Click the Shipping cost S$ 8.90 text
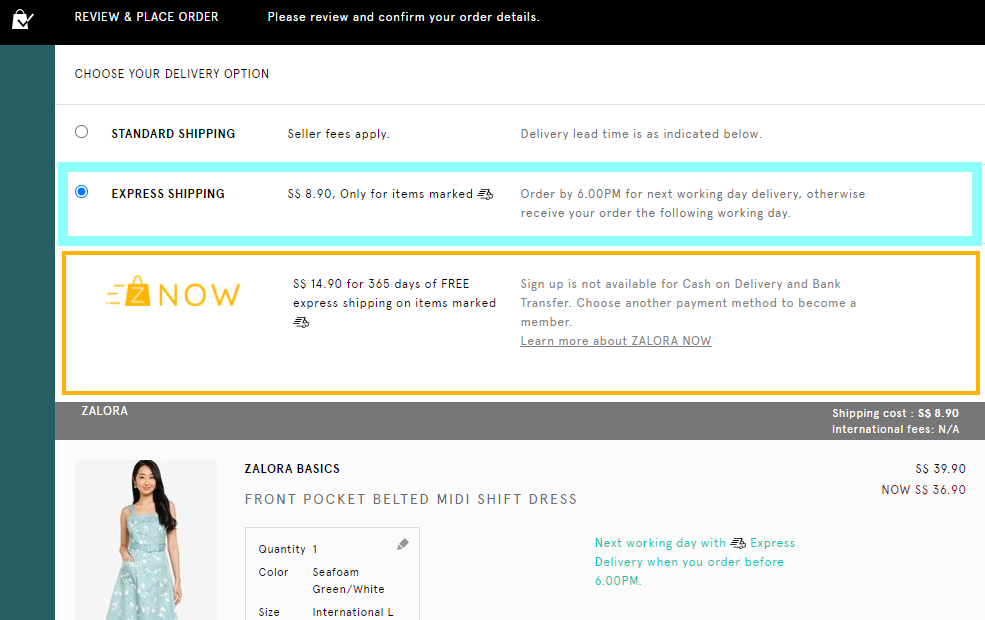Image resolution: width=985 pixels, height=620 pixels. 896,412
